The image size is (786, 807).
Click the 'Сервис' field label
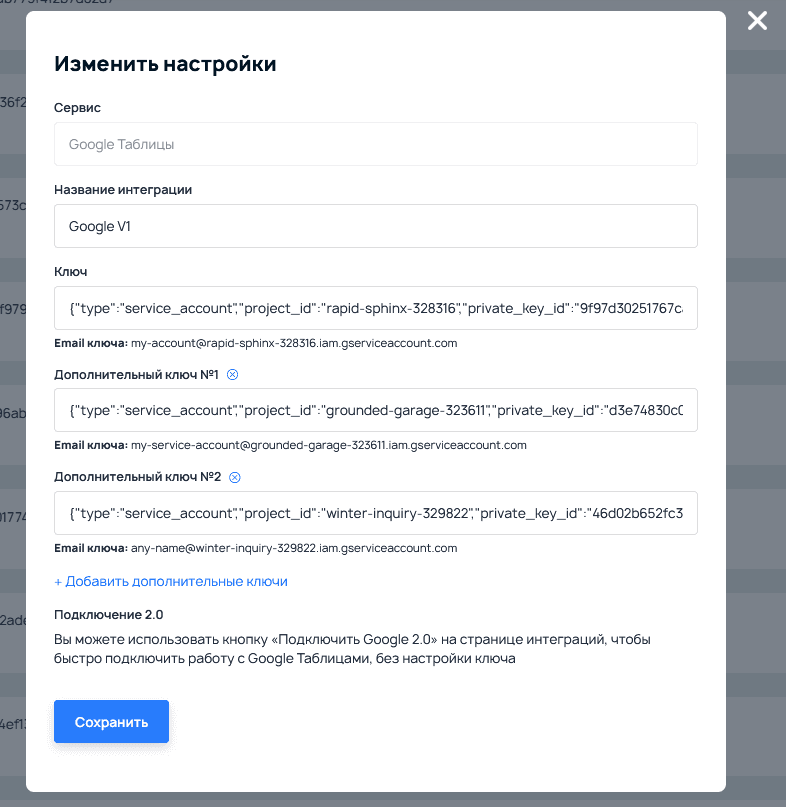(77, 107)
